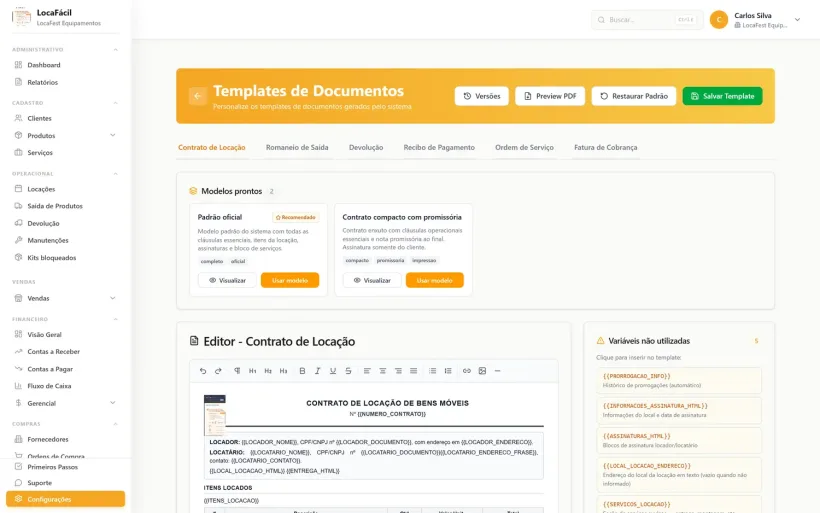820x513 pixels.
Task: Center align text
Action: pyautogui.click(x=383, y=371)
